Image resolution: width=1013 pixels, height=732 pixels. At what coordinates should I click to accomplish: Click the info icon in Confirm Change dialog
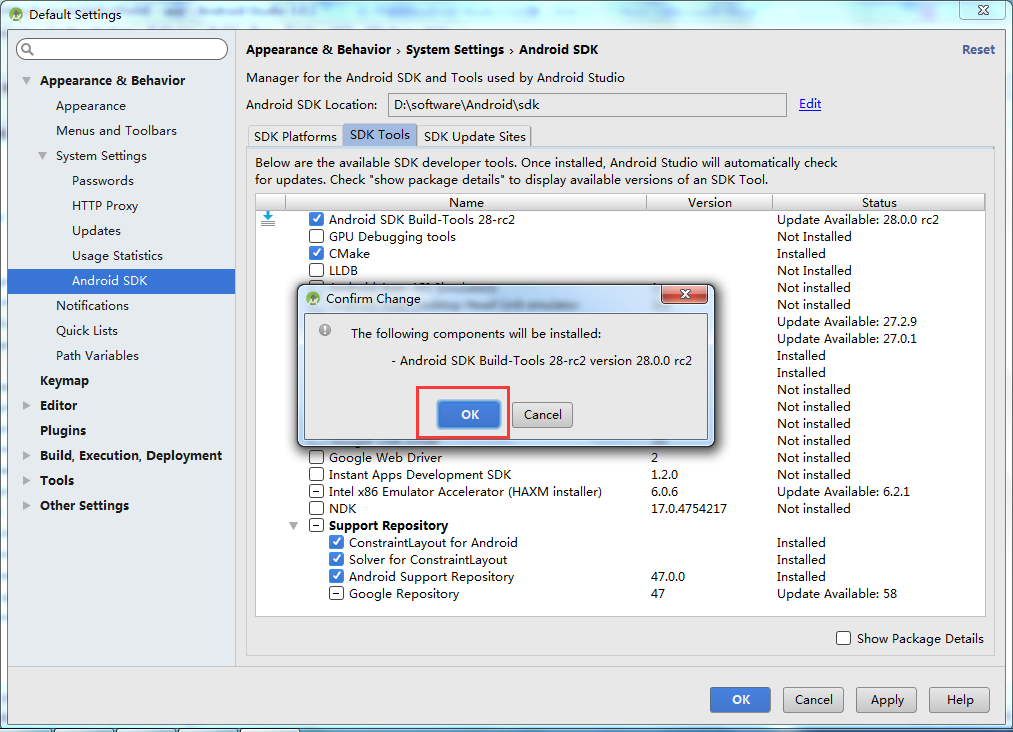(x=325, y=330)
